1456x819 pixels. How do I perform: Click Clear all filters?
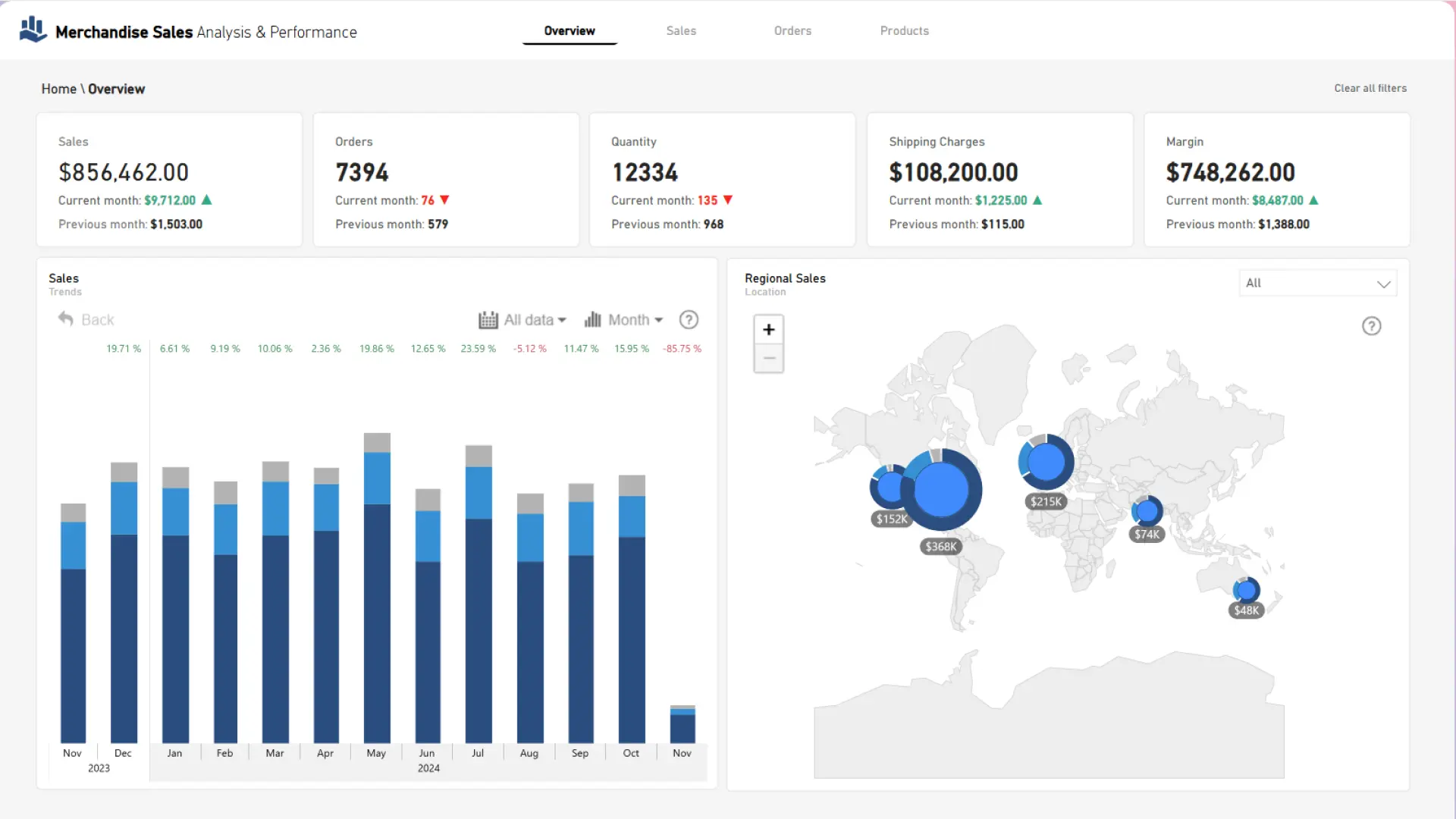1370,89
